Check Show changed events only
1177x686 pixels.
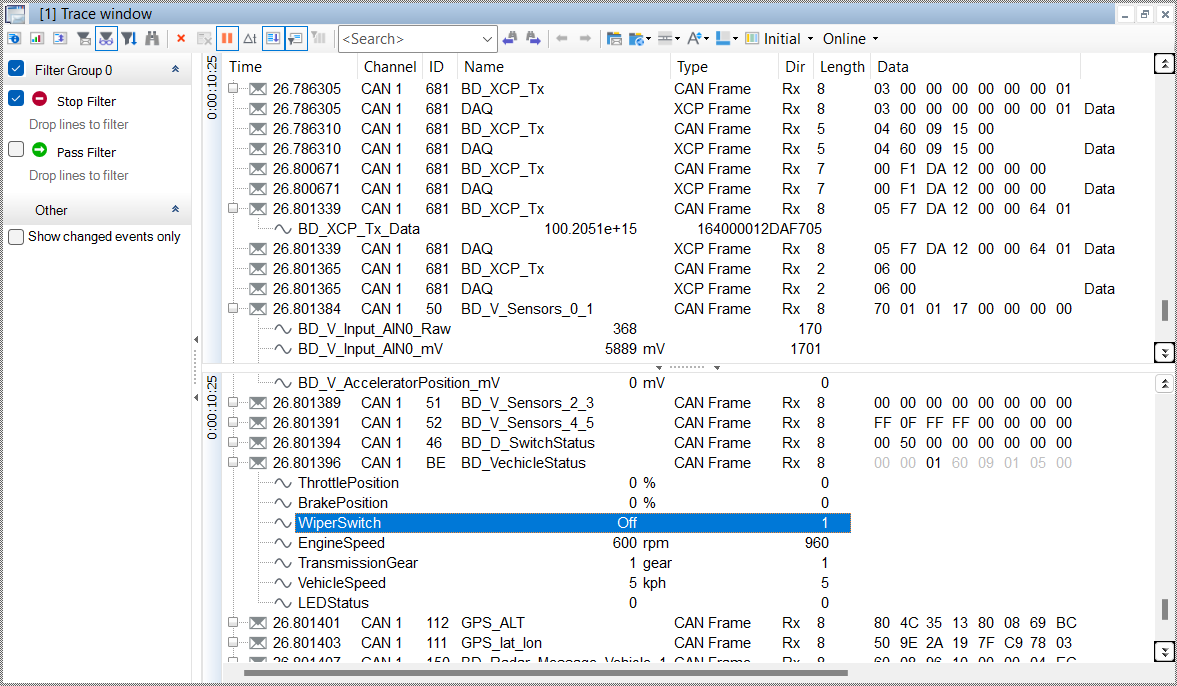(16, 237)
